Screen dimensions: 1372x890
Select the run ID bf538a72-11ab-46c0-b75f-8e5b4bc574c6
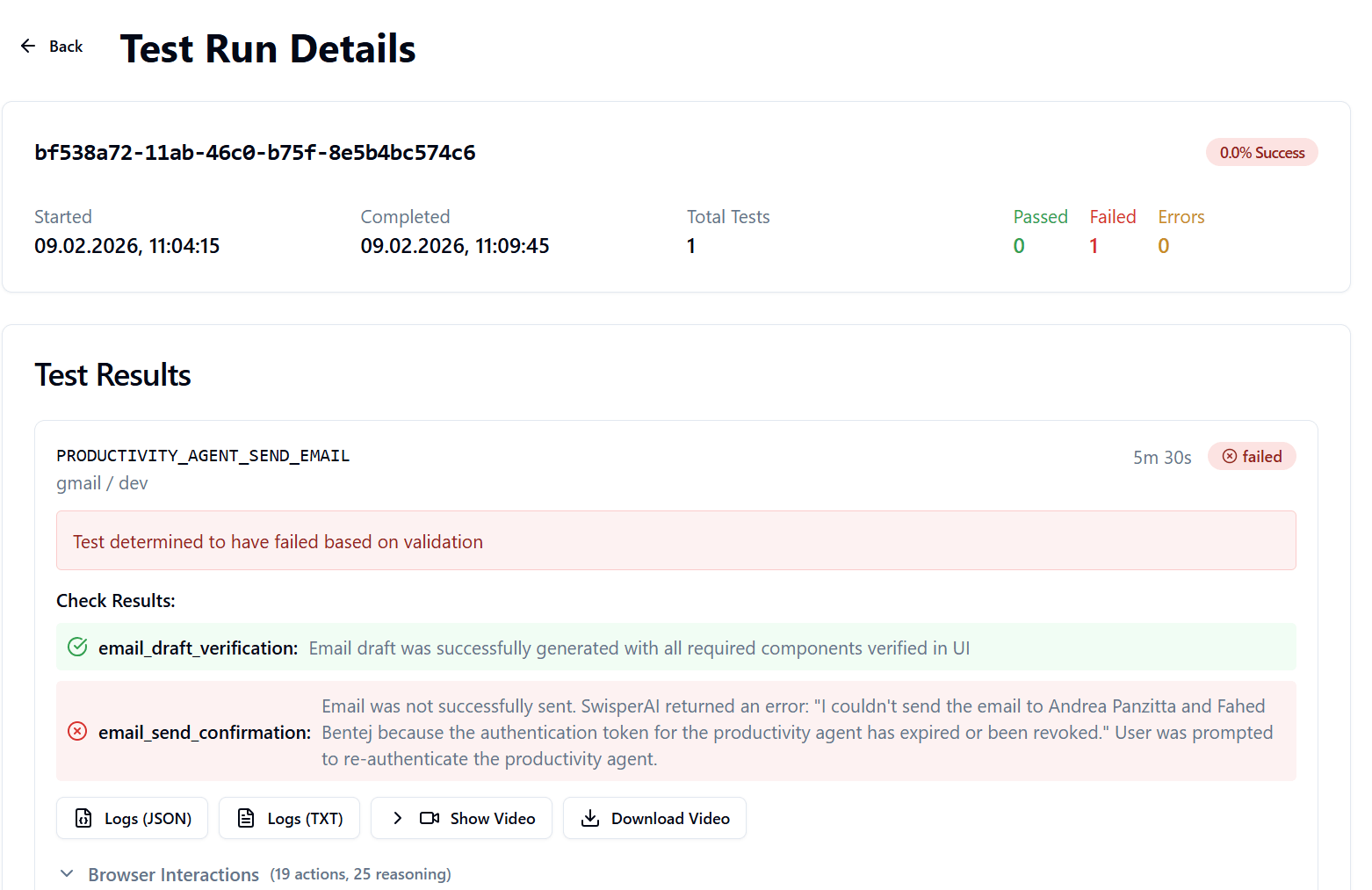click(255, 152)
